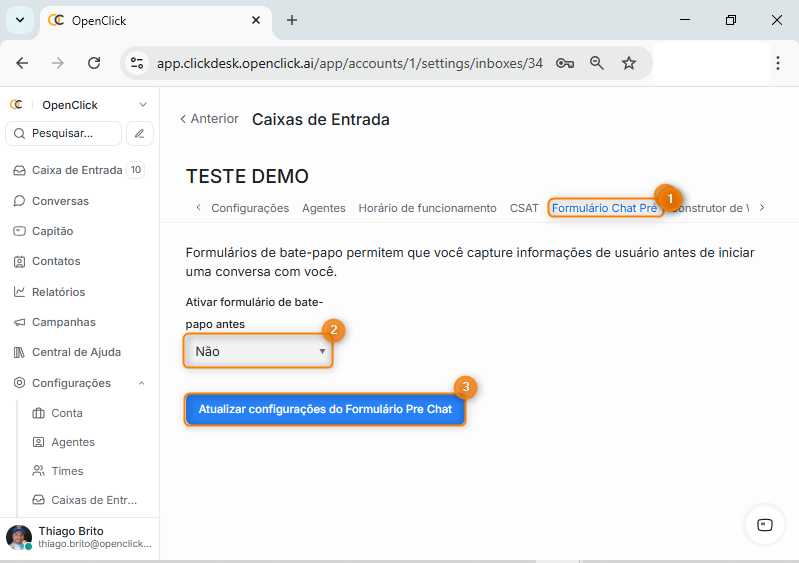The image size is (799, 563).
Task: Go back using the Anterior link
Action: (x=209, y=119)
